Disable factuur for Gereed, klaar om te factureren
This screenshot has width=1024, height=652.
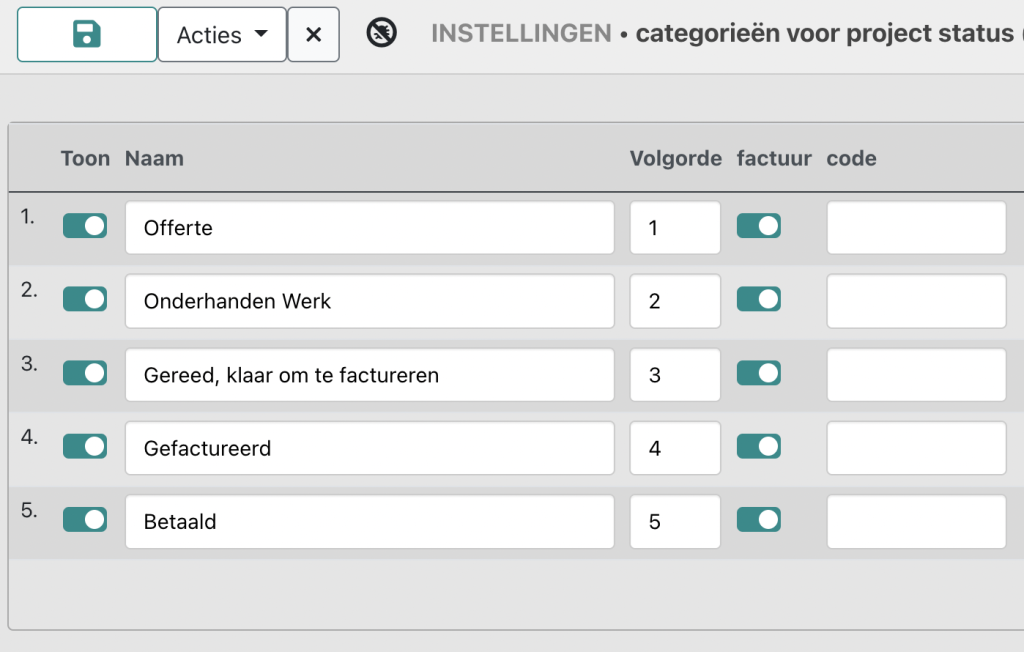[x=759, y=373]
